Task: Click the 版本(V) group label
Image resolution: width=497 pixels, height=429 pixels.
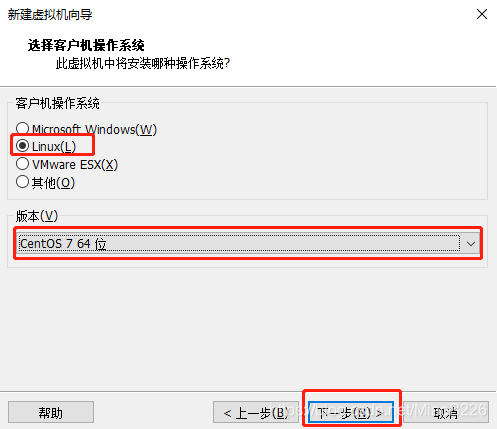Action: [x=37, y=216]
